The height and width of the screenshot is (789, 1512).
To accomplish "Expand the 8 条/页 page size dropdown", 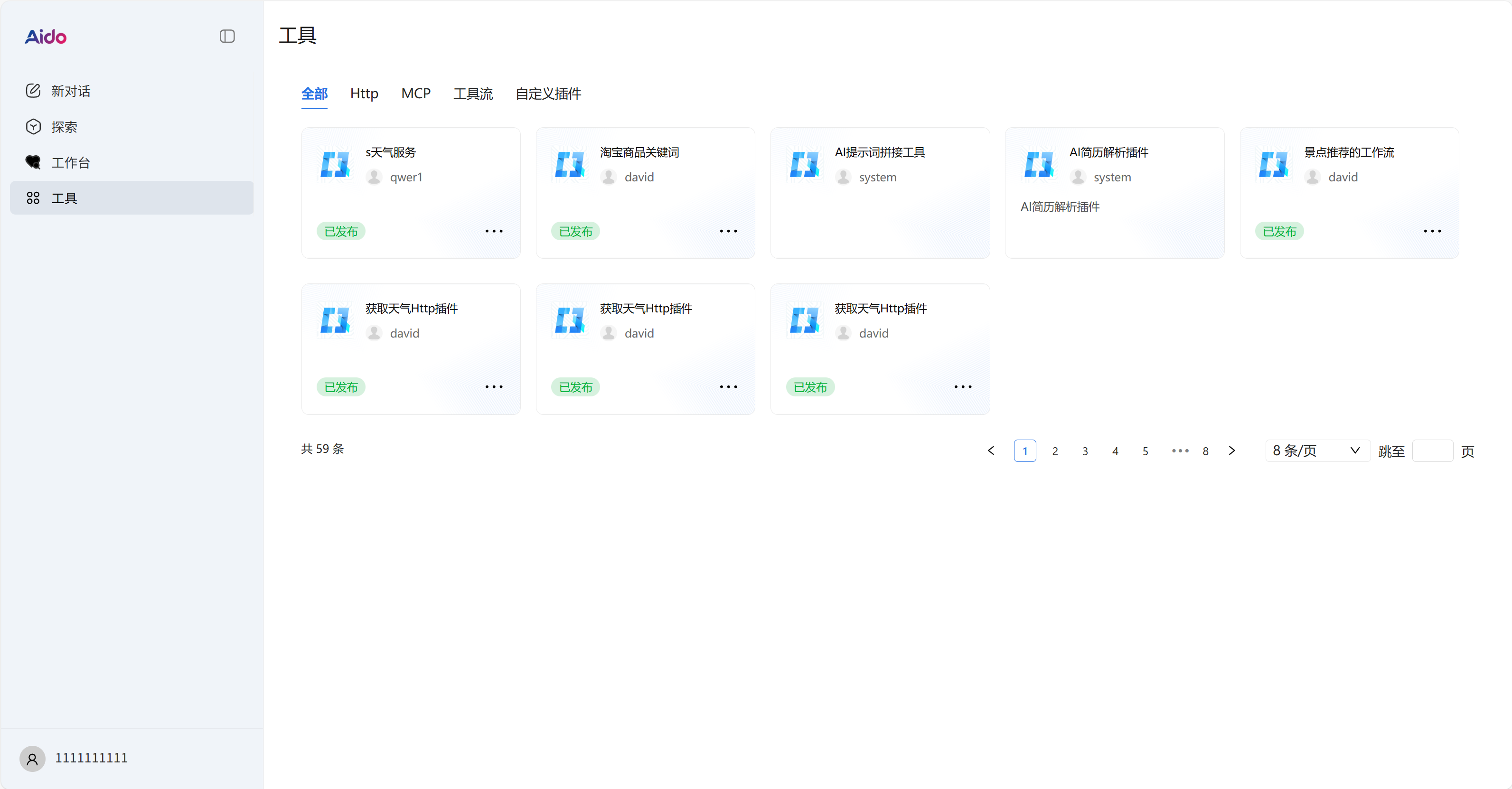I will pos(1316,451).
